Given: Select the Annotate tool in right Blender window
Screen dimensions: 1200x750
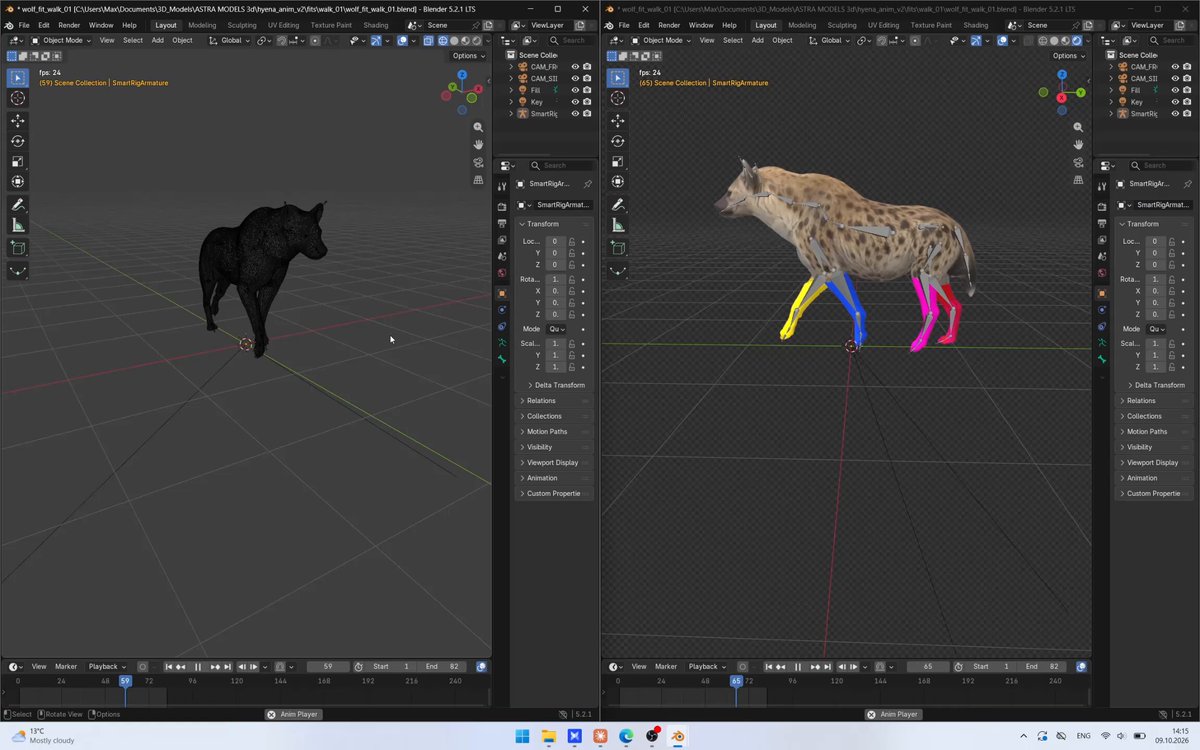Looking at the screenshot, I should coord(618,205).
